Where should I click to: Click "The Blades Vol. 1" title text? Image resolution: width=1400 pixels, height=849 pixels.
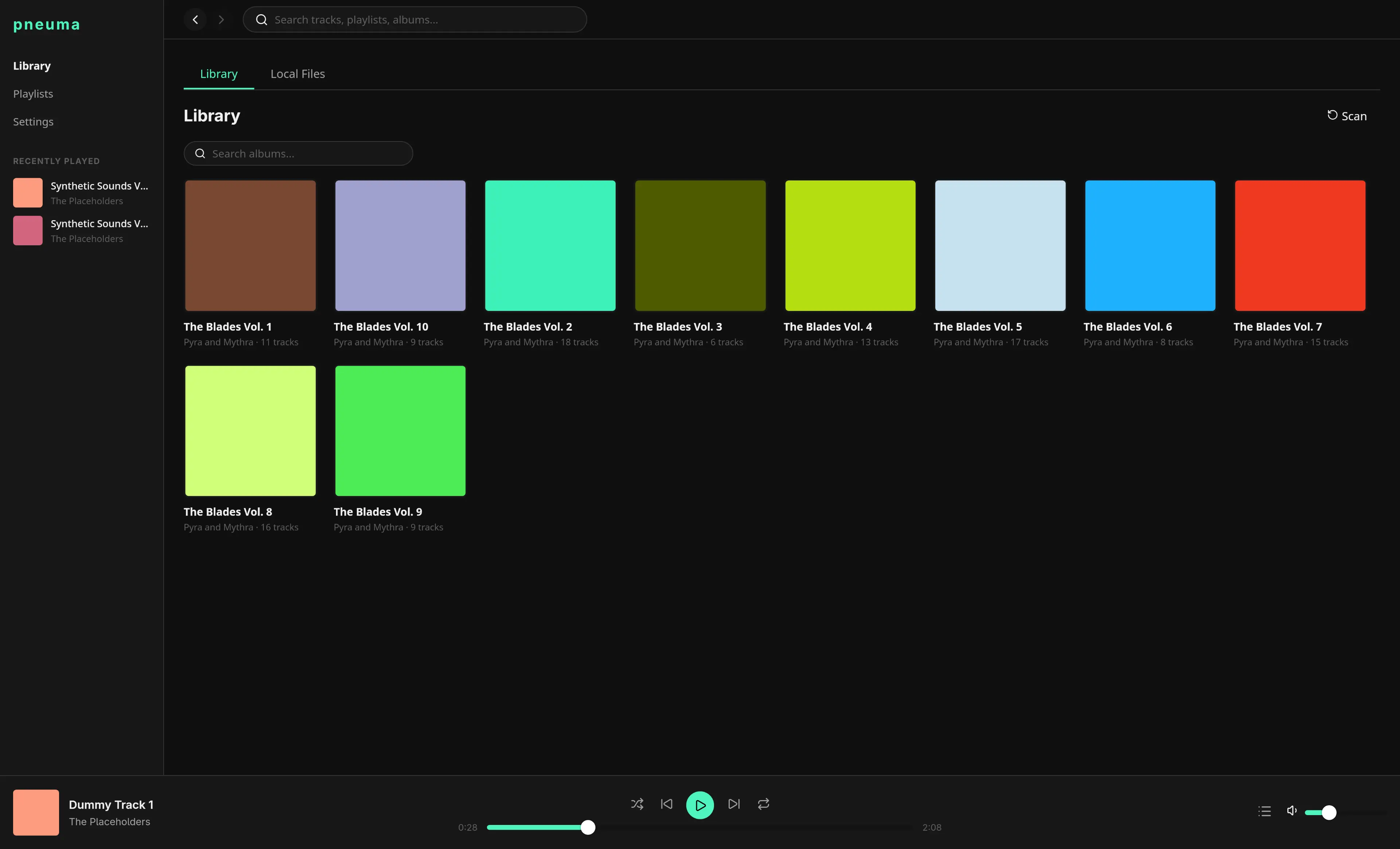click(x=227, y=327)
